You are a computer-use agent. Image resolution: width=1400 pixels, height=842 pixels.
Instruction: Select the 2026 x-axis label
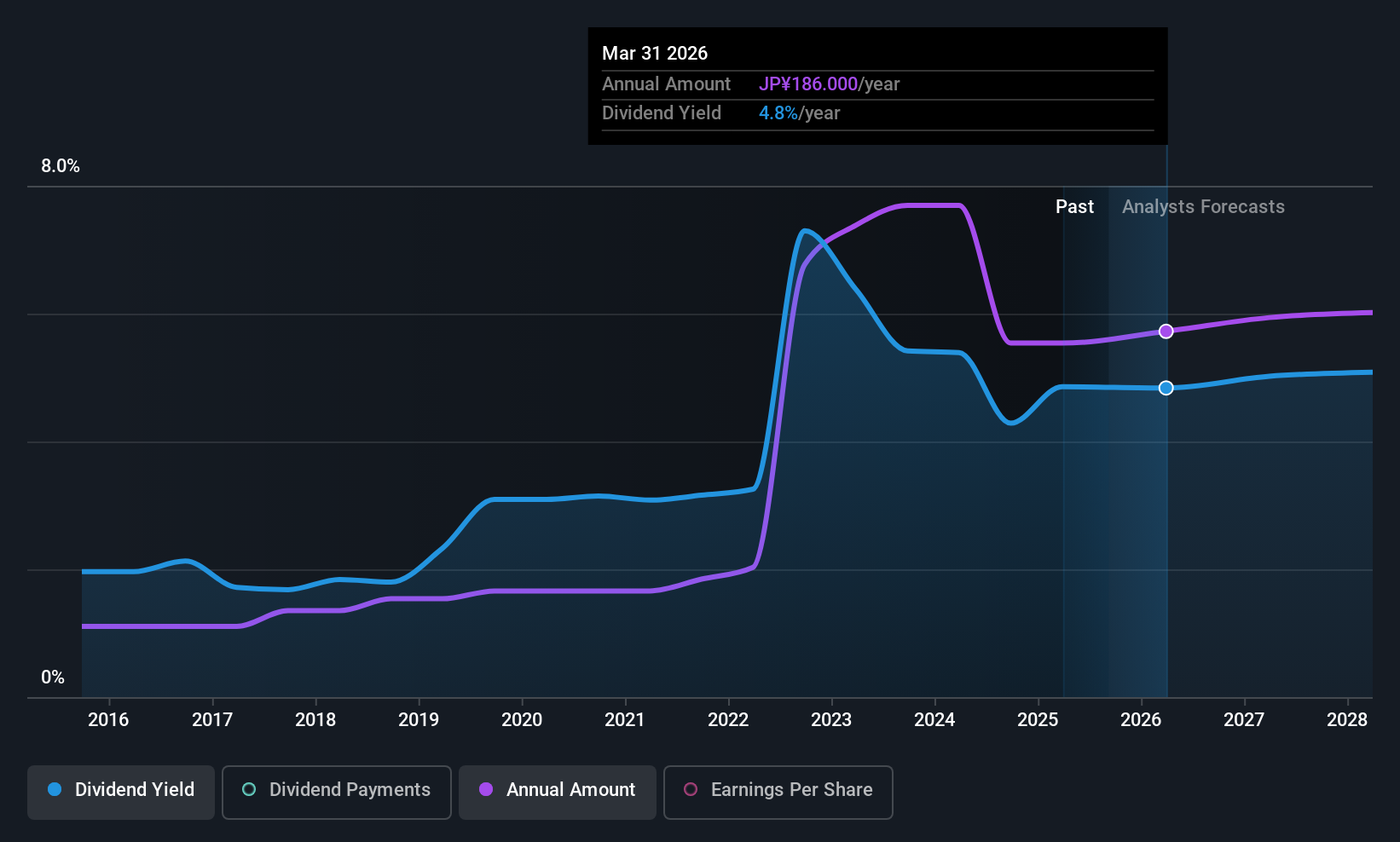[x=1141, y=719]
